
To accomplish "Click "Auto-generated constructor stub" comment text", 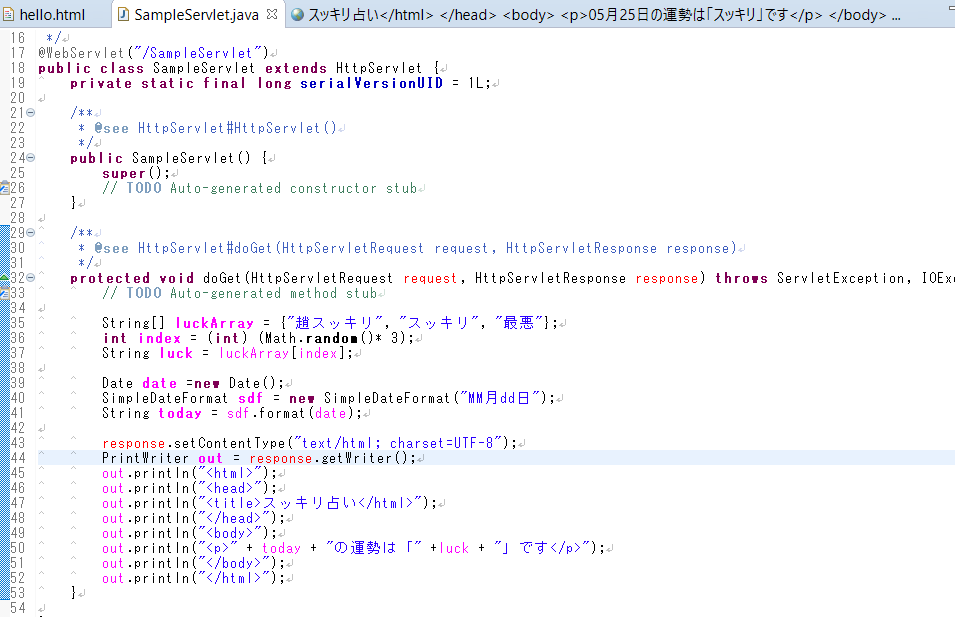I will pyautogui.click(x=294, y=188).
